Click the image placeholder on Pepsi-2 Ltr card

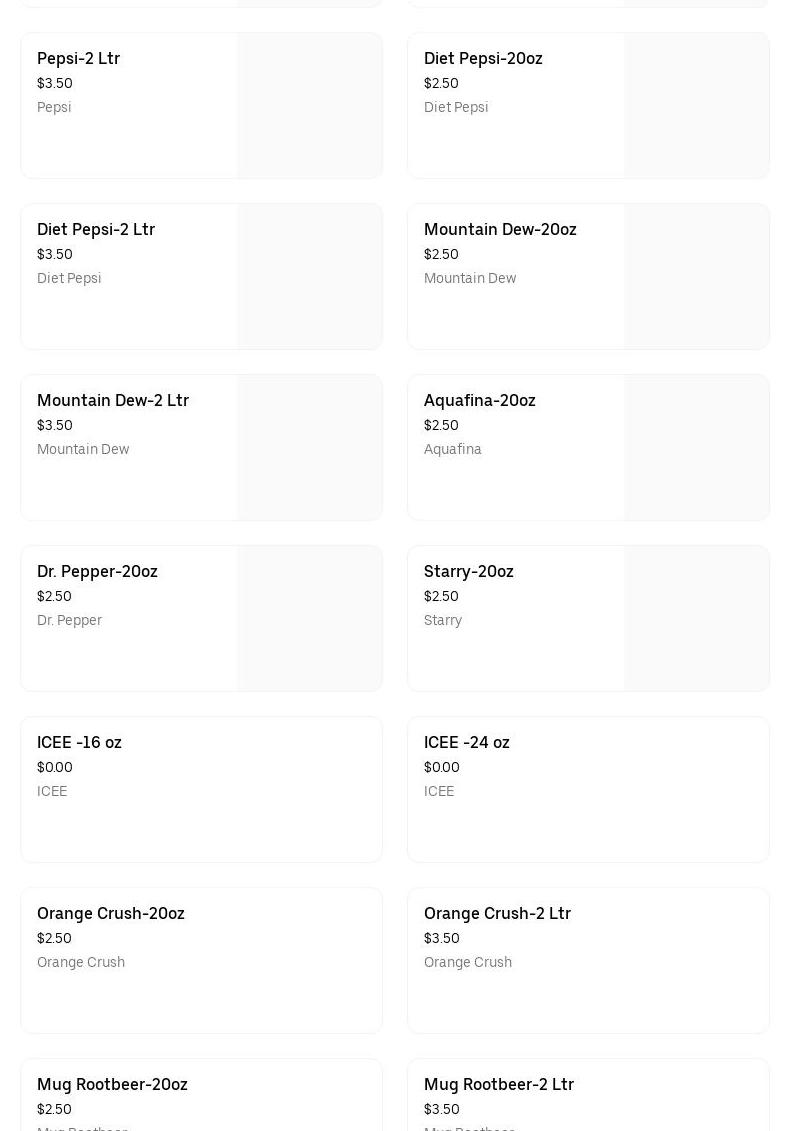tap(310, 106)
